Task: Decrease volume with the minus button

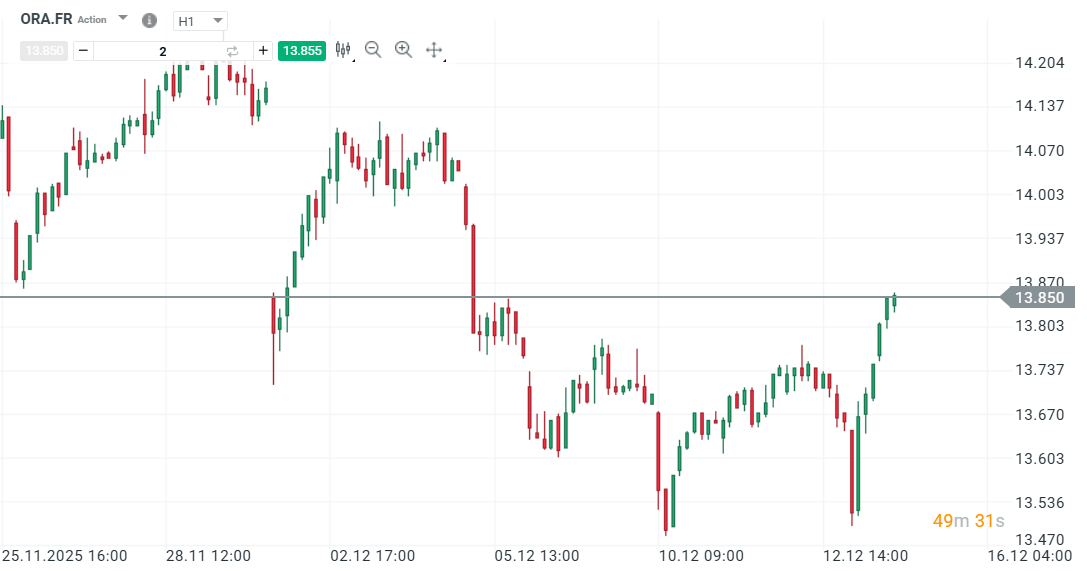Action: [x=83, y=50]
